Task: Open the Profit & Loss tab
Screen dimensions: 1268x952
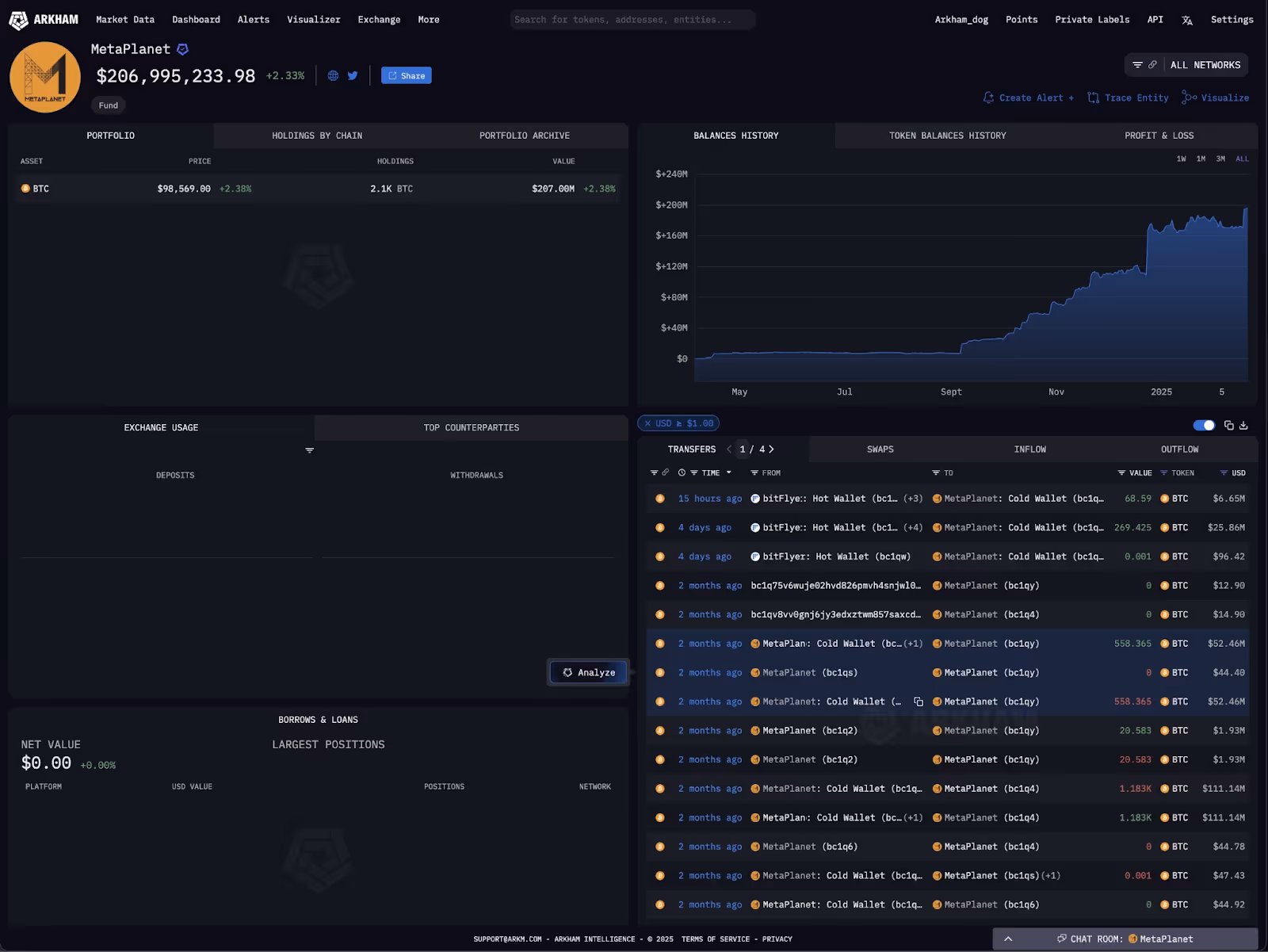Action: (x=1159, y=136)
